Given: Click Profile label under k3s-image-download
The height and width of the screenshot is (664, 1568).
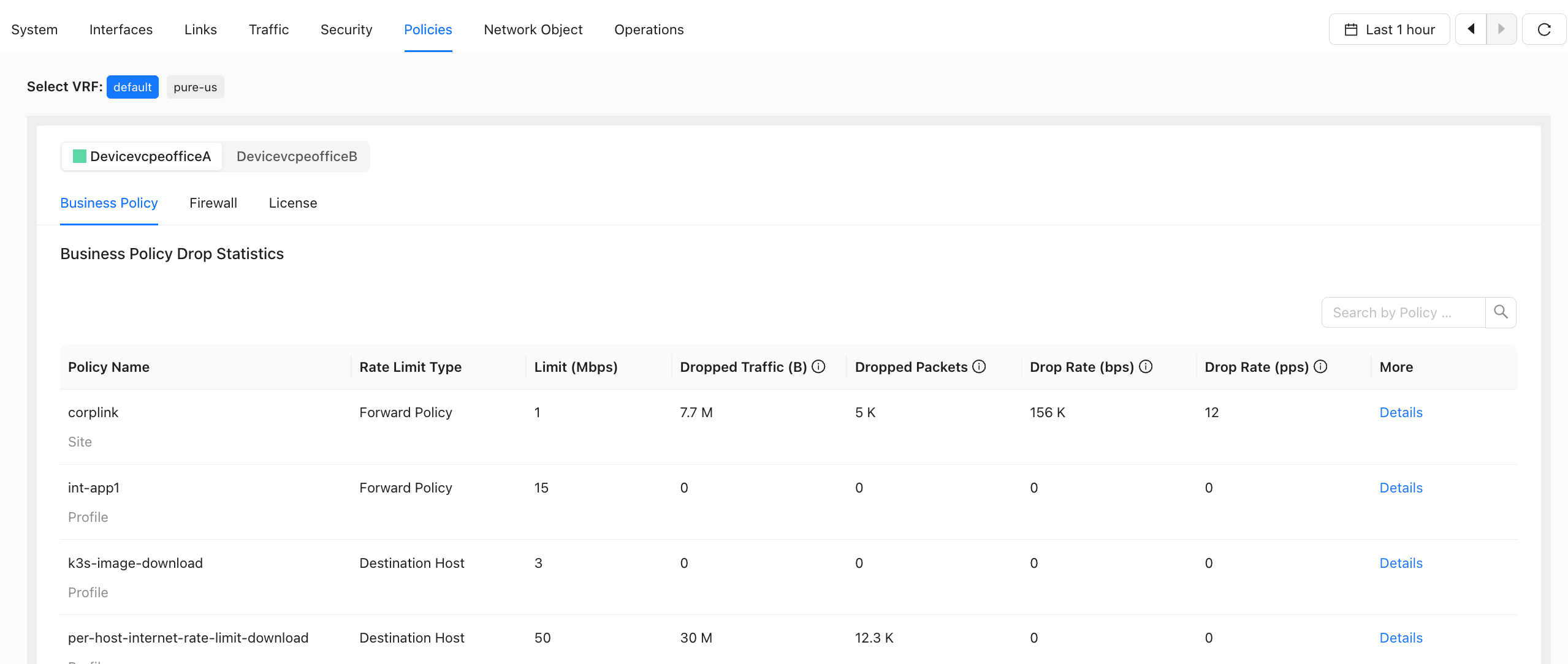Looking at the screenshot, I should point(88,592).
